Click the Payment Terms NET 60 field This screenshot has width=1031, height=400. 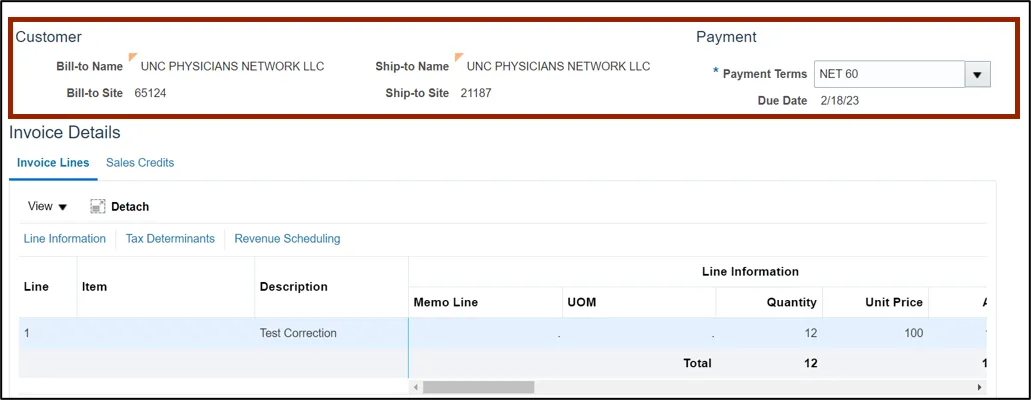[x=888, y=75]
